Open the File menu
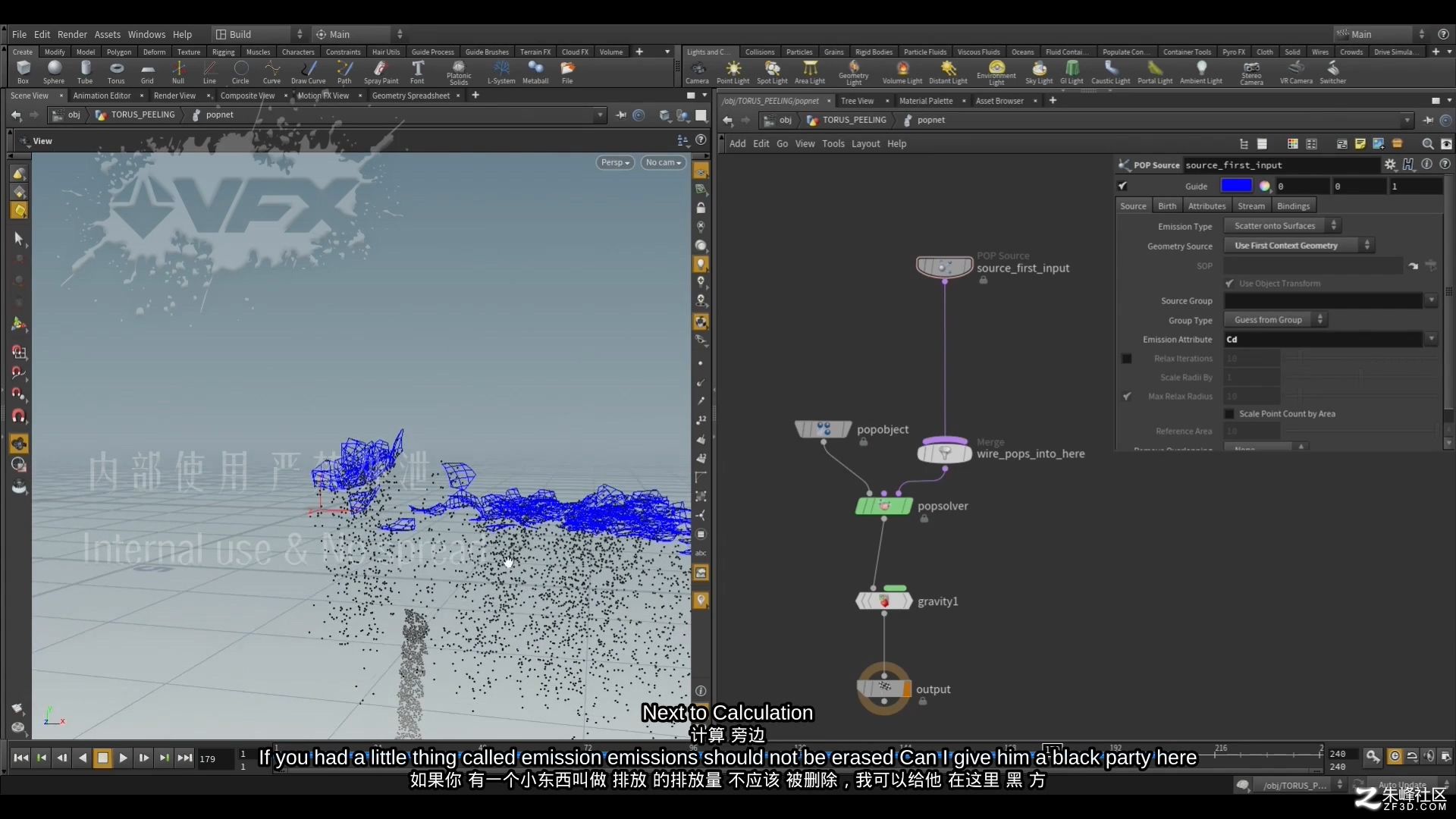The width and height of the screenshot is (1456, 819). 19,34
